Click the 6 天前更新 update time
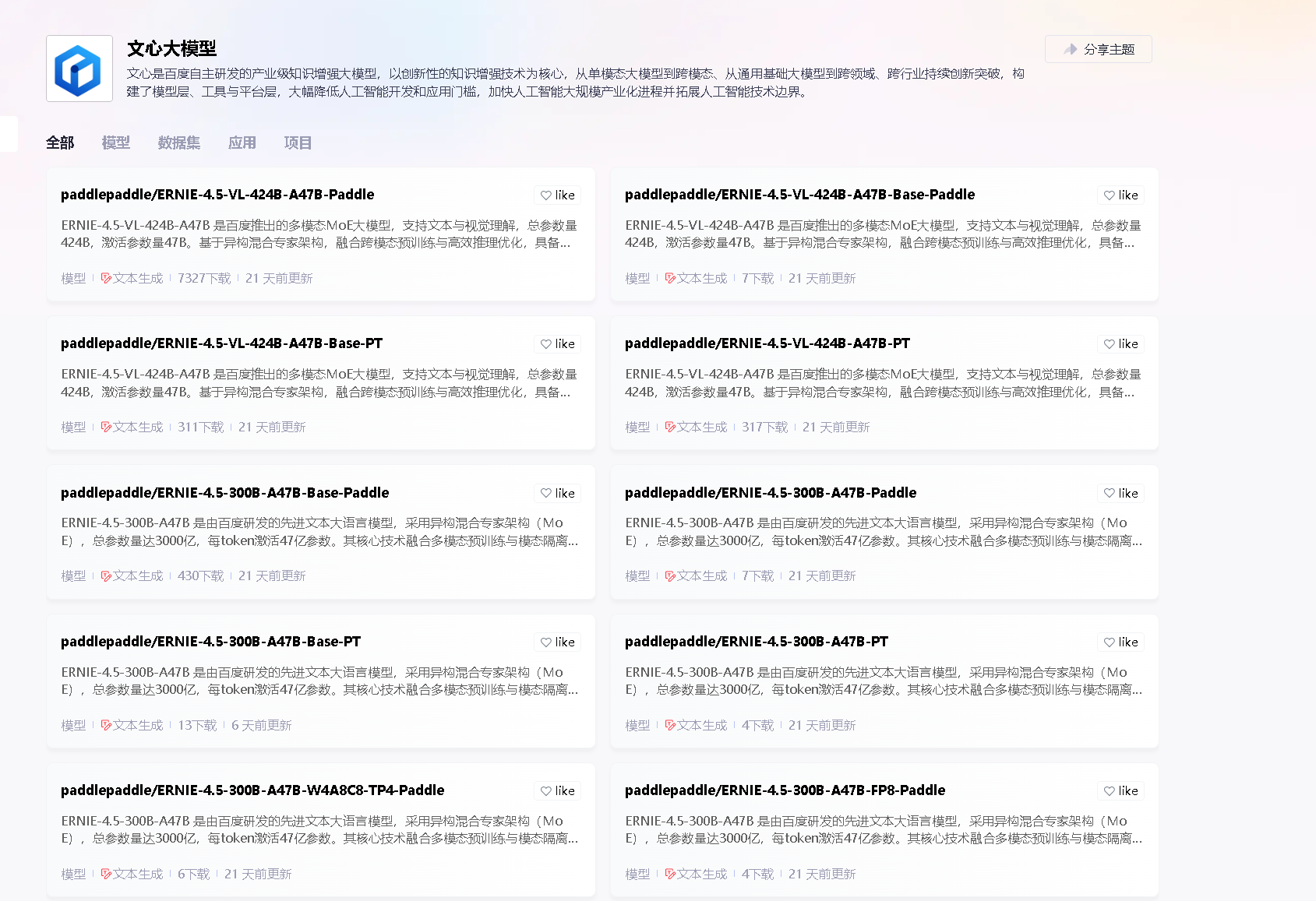 click(262, 725)
